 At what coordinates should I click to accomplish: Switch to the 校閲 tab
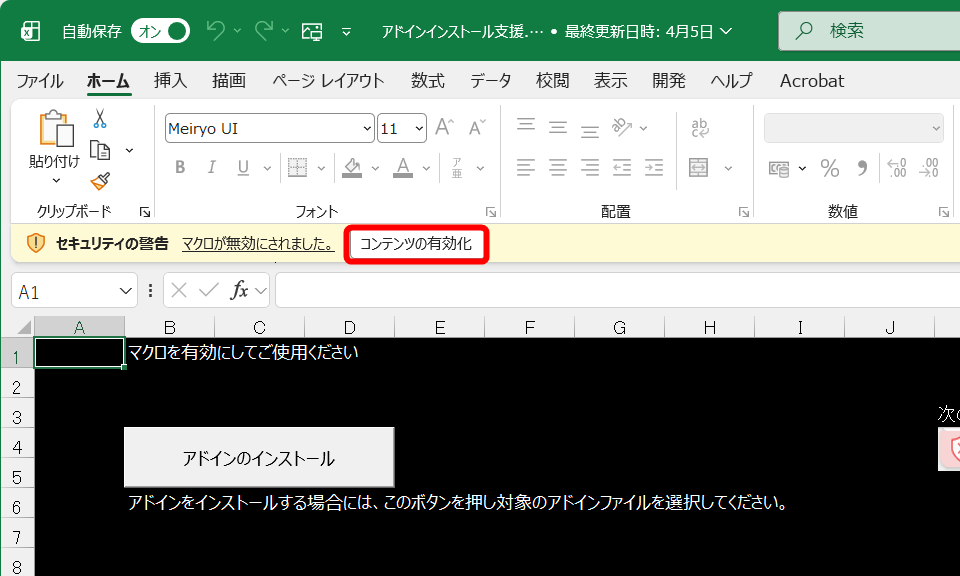point(552,81)
